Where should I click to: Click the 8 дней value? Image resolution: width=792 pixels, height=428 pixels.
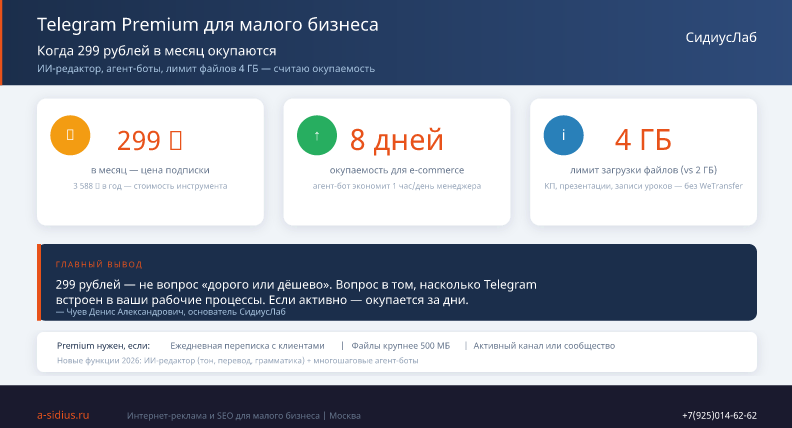[397, 140]
